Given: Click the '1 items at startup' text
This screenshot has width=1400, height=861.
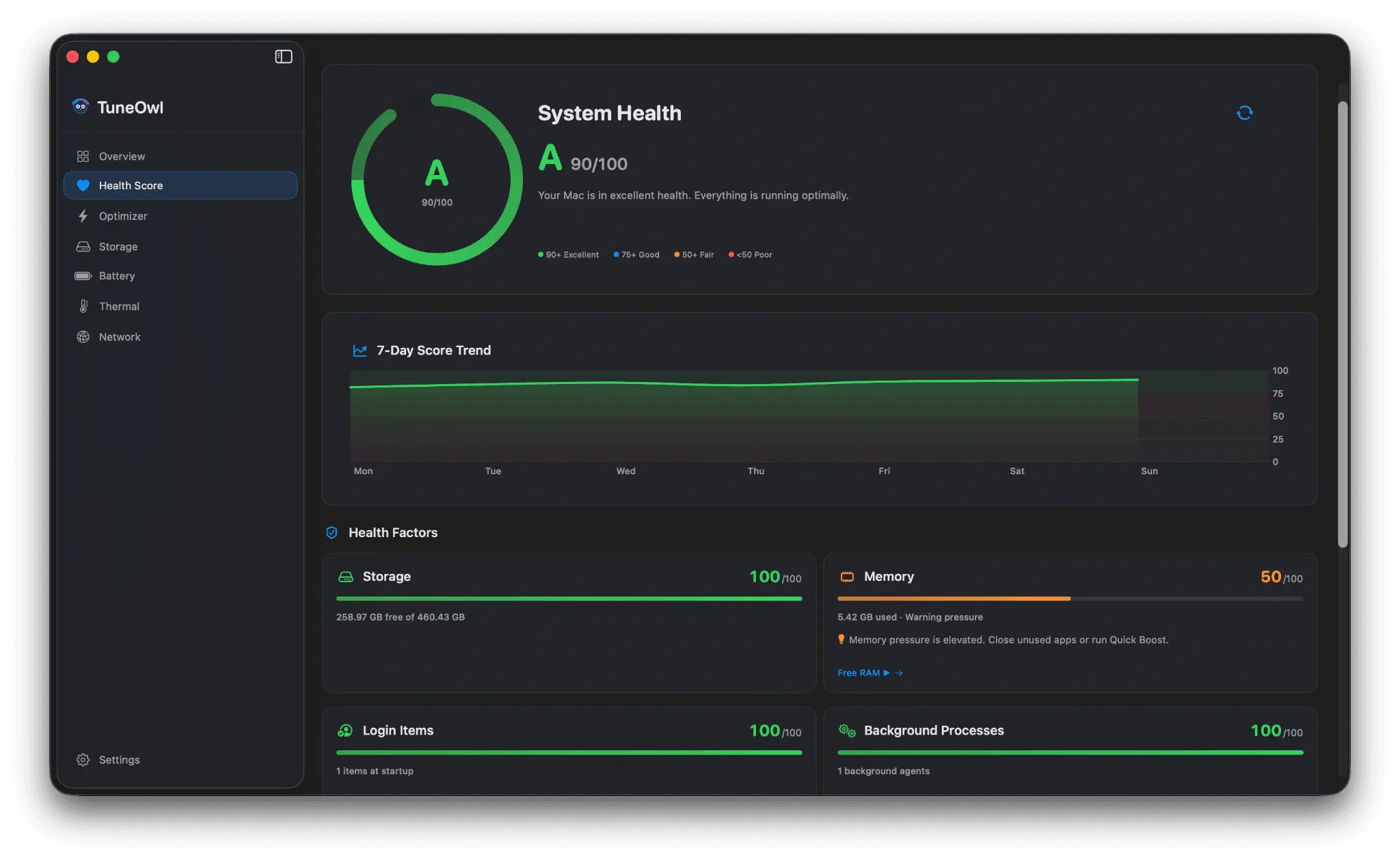Looking at the screenshot, I should [375, 771].
